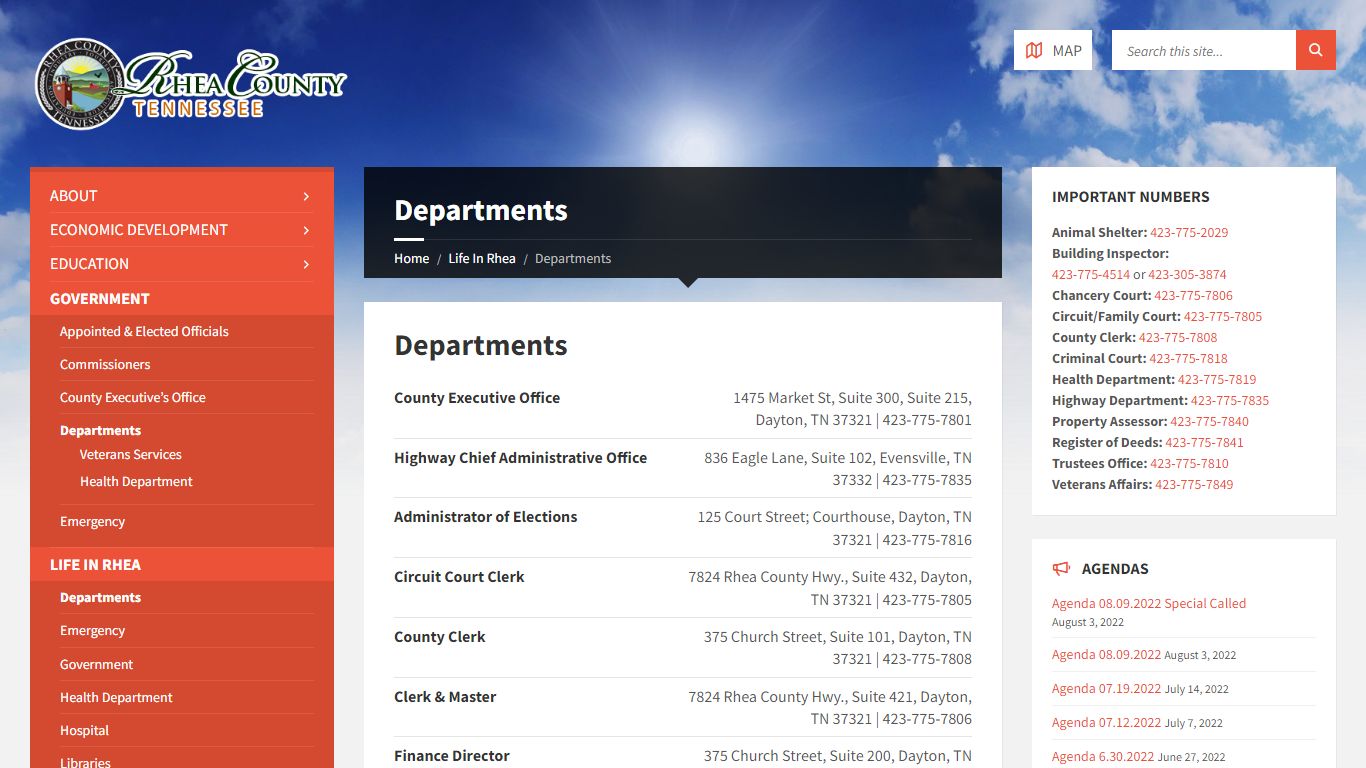The height and width of the screenshot is (768, 1366).
Task: Open ECONOMIC DEVELOPMENT sidebar item
Action: 139,230
